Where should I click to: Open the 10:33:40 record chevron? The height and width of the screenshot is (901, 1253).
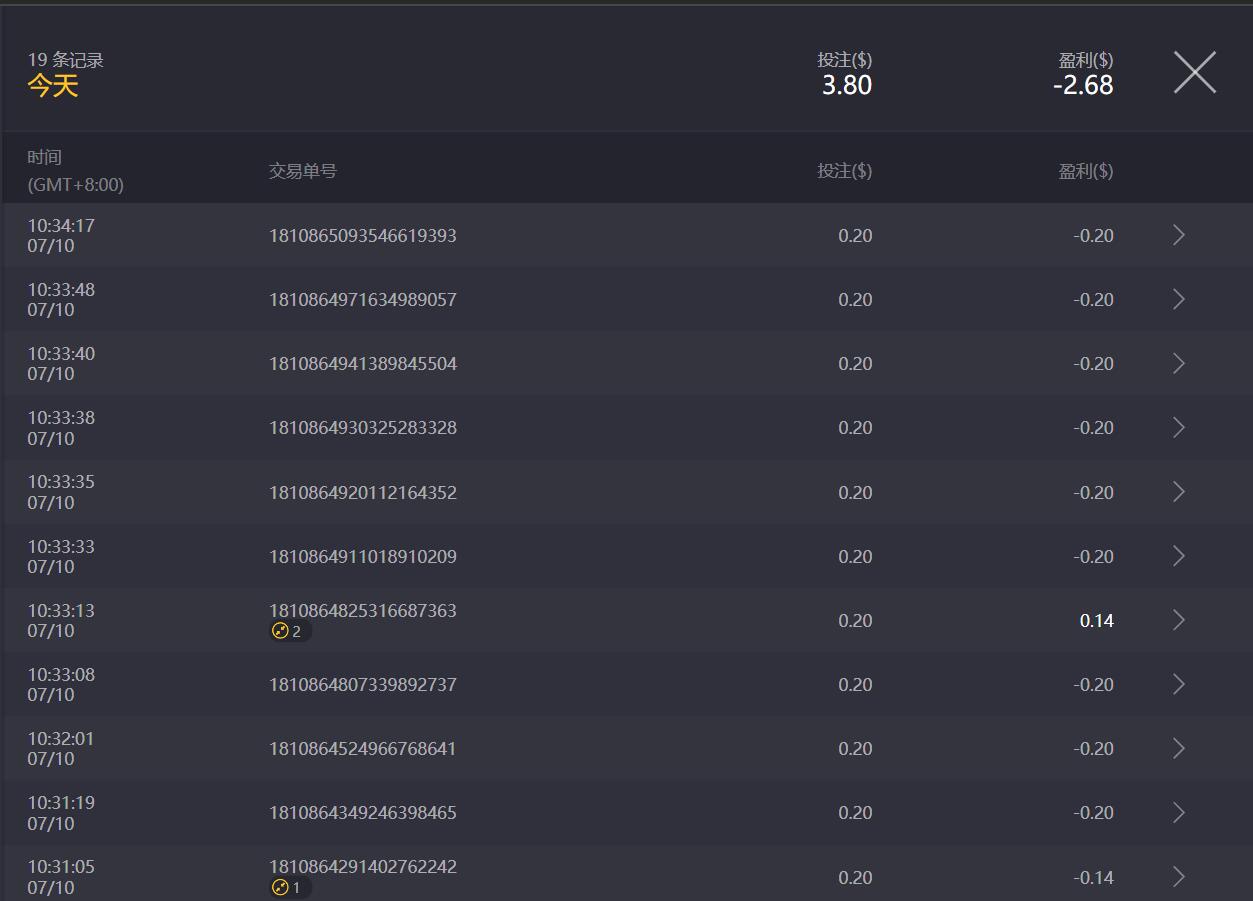point(1178,363)
